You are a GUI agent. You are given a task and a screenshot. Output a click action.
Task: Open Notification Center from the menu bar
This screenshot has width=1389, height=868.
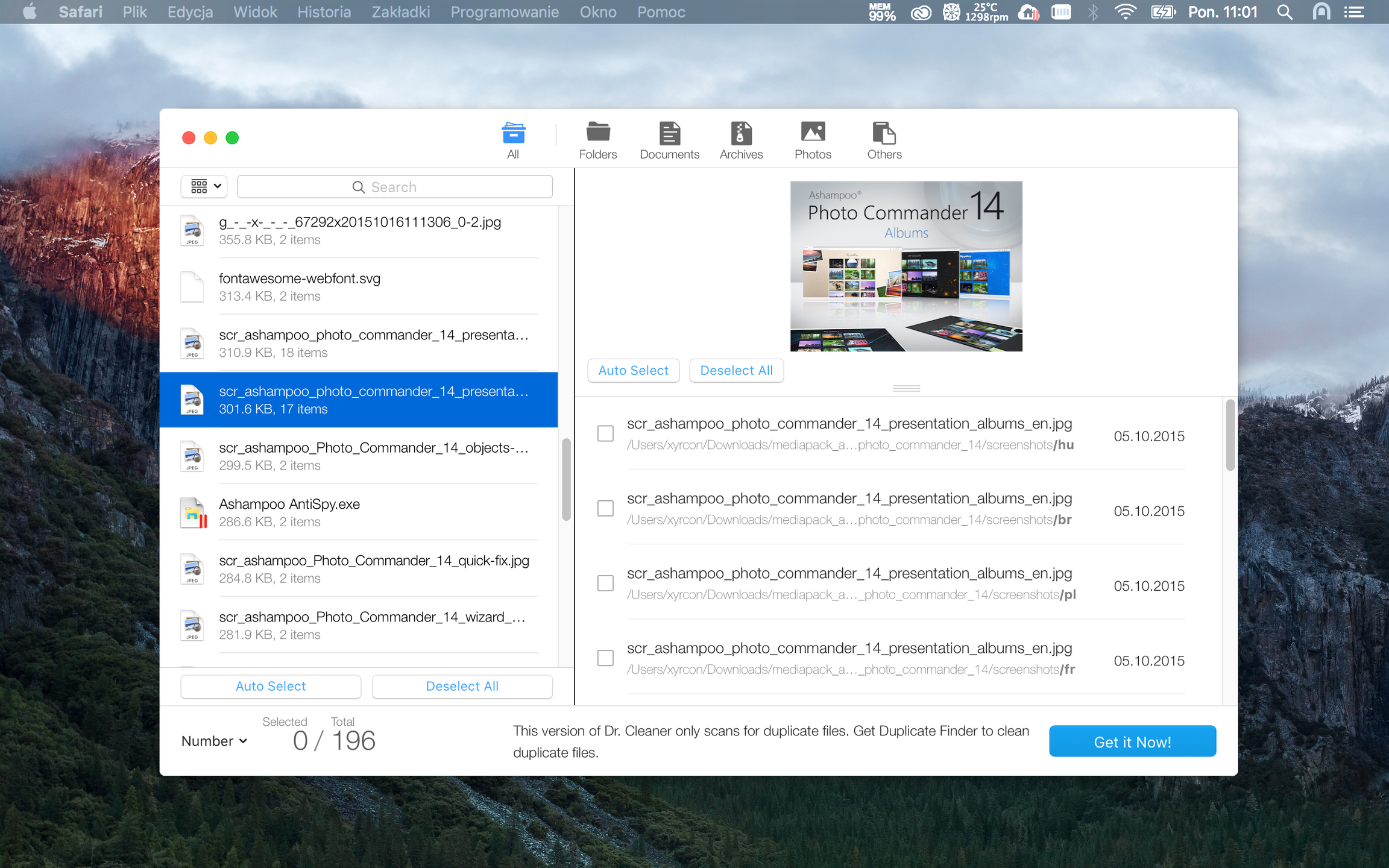(1354, 12)
